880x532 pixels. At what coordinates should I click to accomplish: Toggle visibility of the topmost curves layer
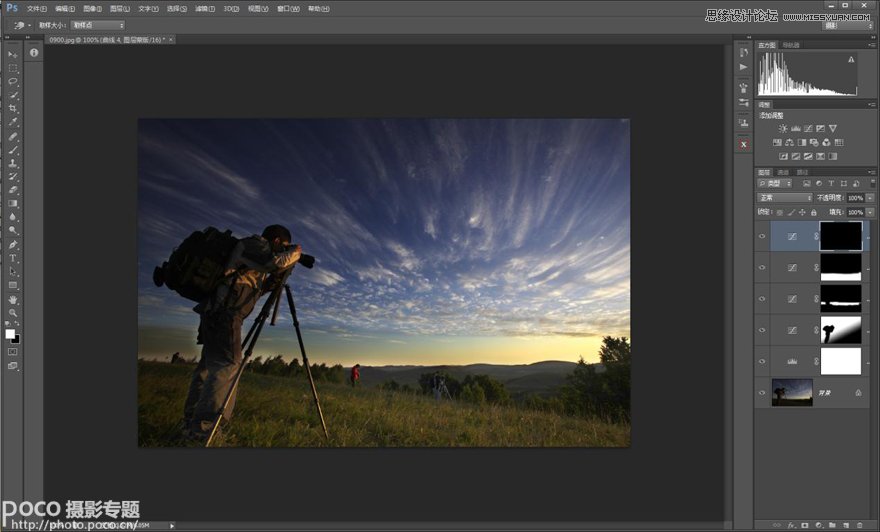coord(762,236)
